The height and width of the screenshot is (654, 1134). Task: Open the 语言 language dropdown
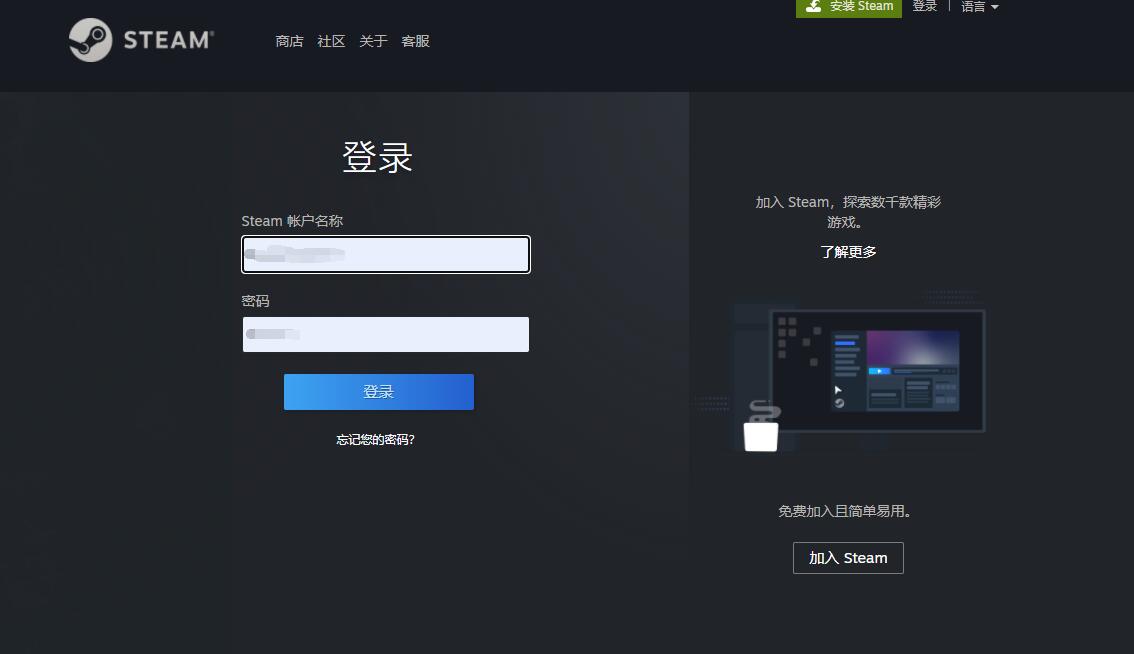point(973,6)
